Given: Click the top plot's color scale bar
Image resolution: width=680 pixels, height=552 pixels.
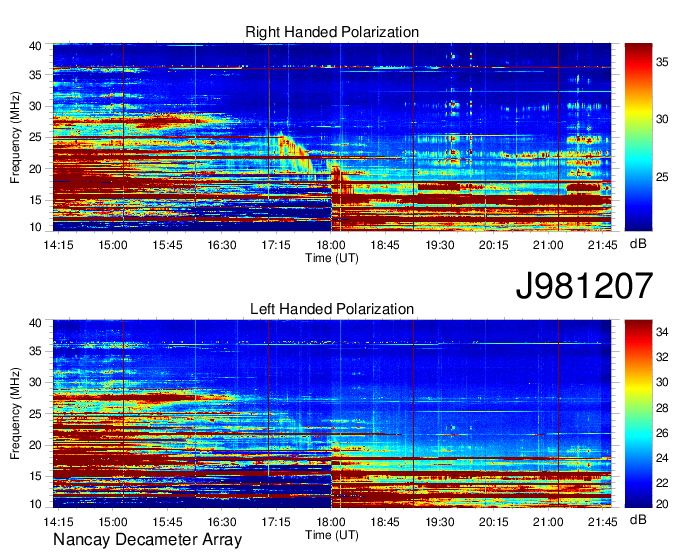Looking at the screenshot, I should point(638,137).
